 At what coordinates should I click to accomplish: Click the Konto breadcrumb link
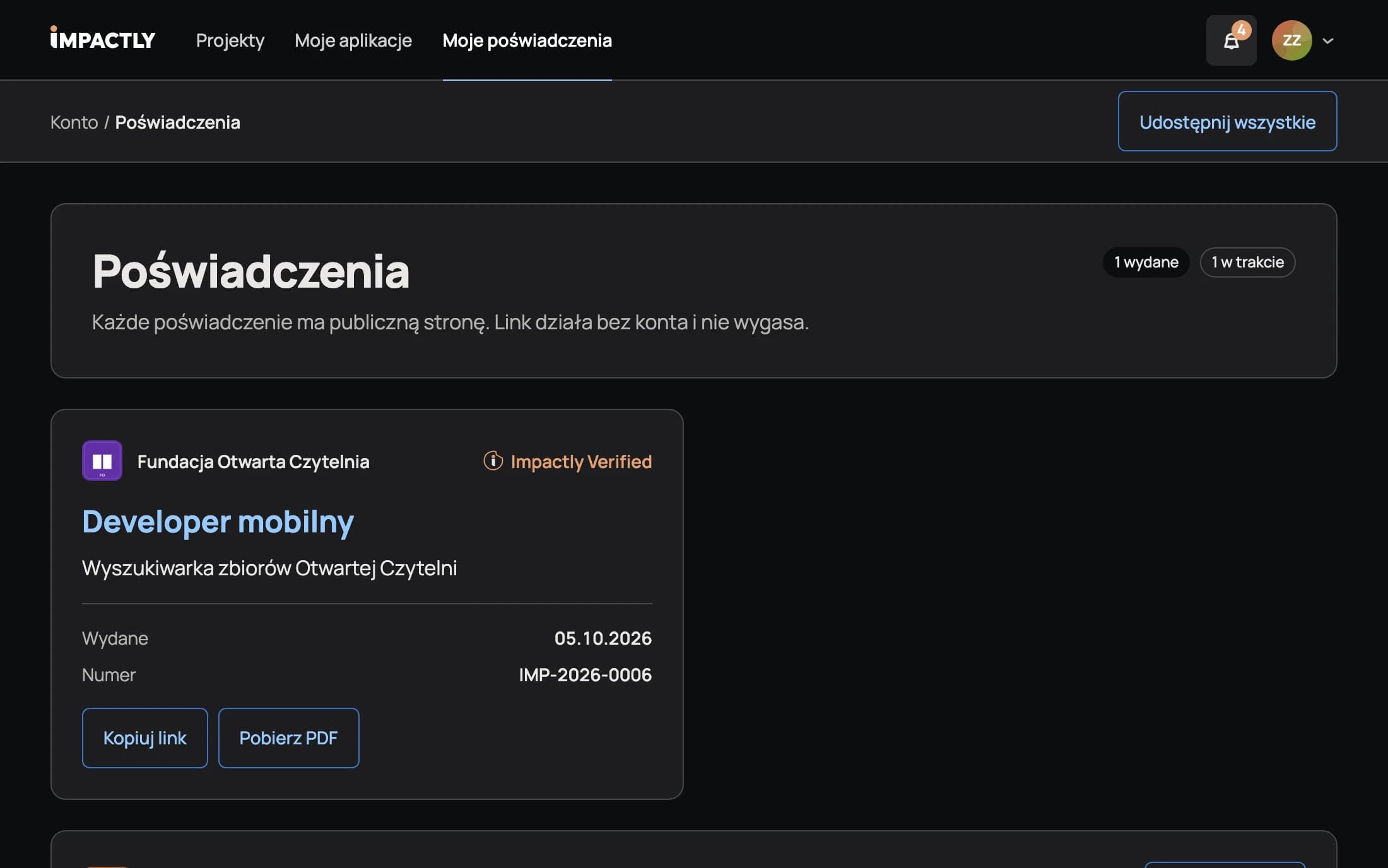[x=74, y=122]
